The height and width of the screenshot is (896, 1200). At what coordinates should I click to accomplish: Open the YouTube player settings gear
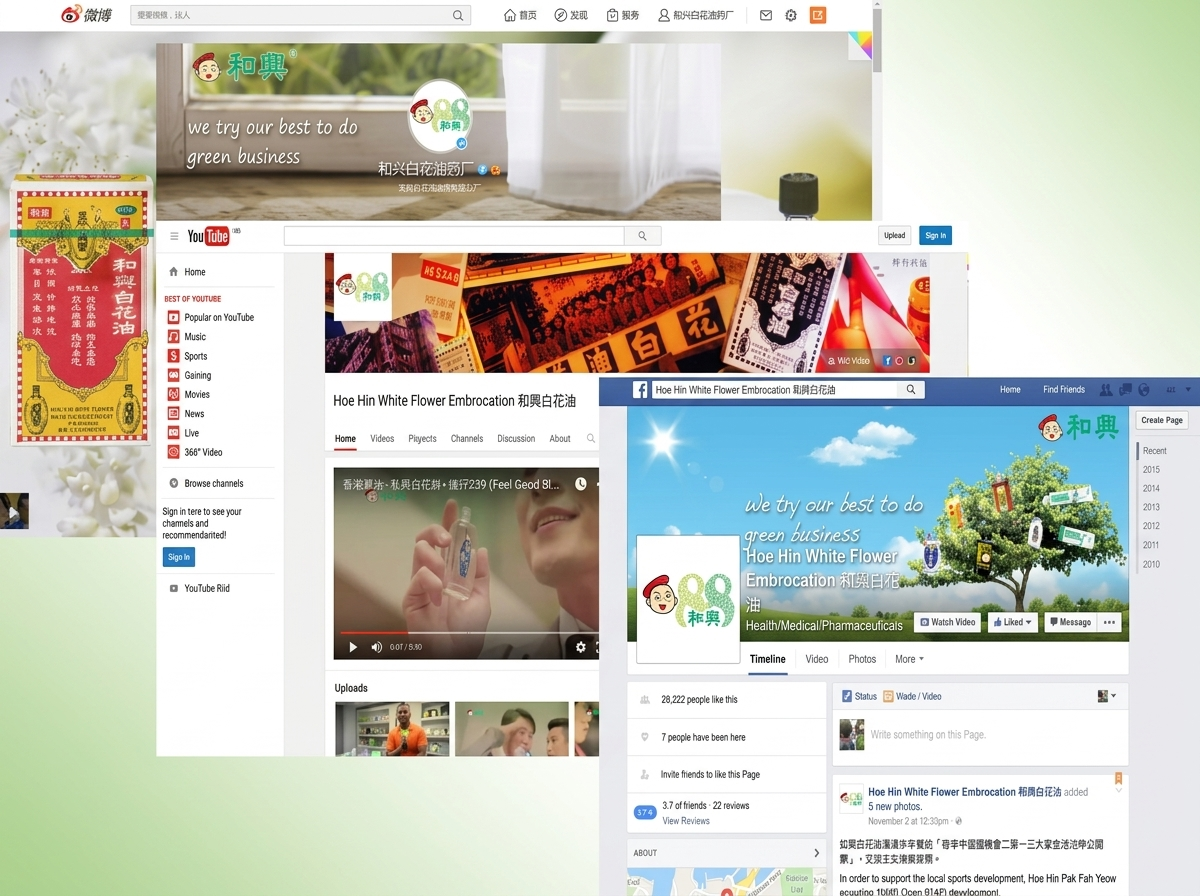(x=581, y=647)
